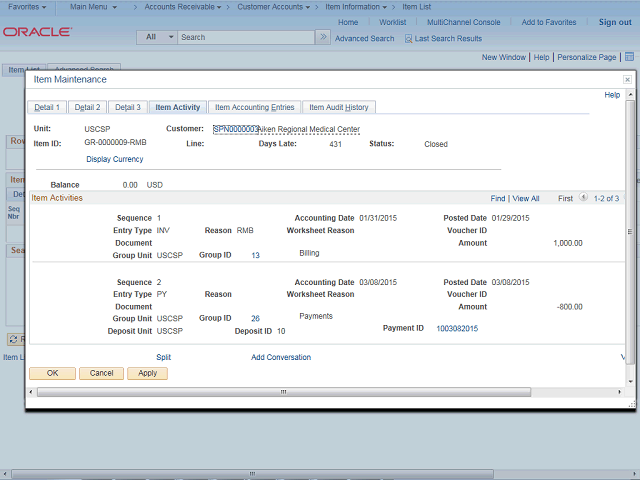
Task: Open Payment ID 1003082015 link
Action: (457, 328)
